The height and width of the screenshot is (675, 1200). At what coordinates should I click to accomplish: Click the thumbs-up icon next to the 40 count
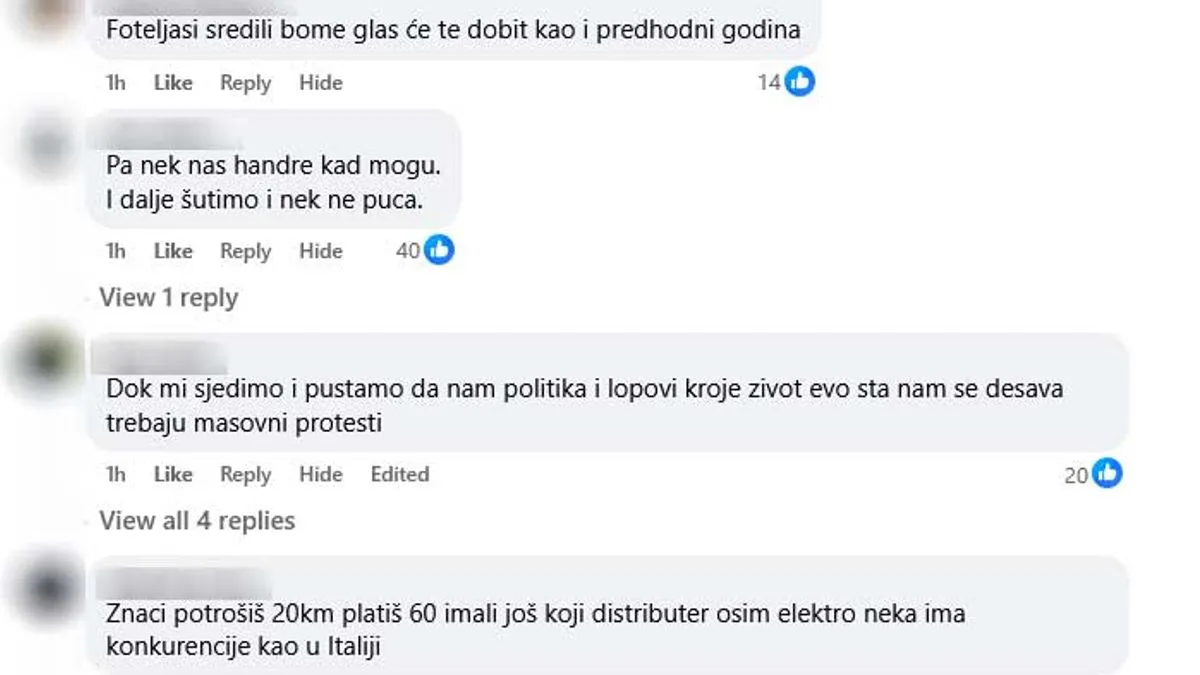(x=437, y=251)
